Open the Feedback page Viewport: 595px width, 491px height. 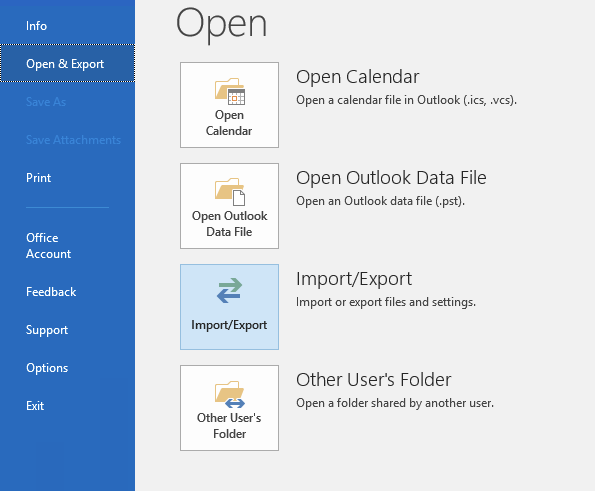pyautogui.click(x=51, y=292)
